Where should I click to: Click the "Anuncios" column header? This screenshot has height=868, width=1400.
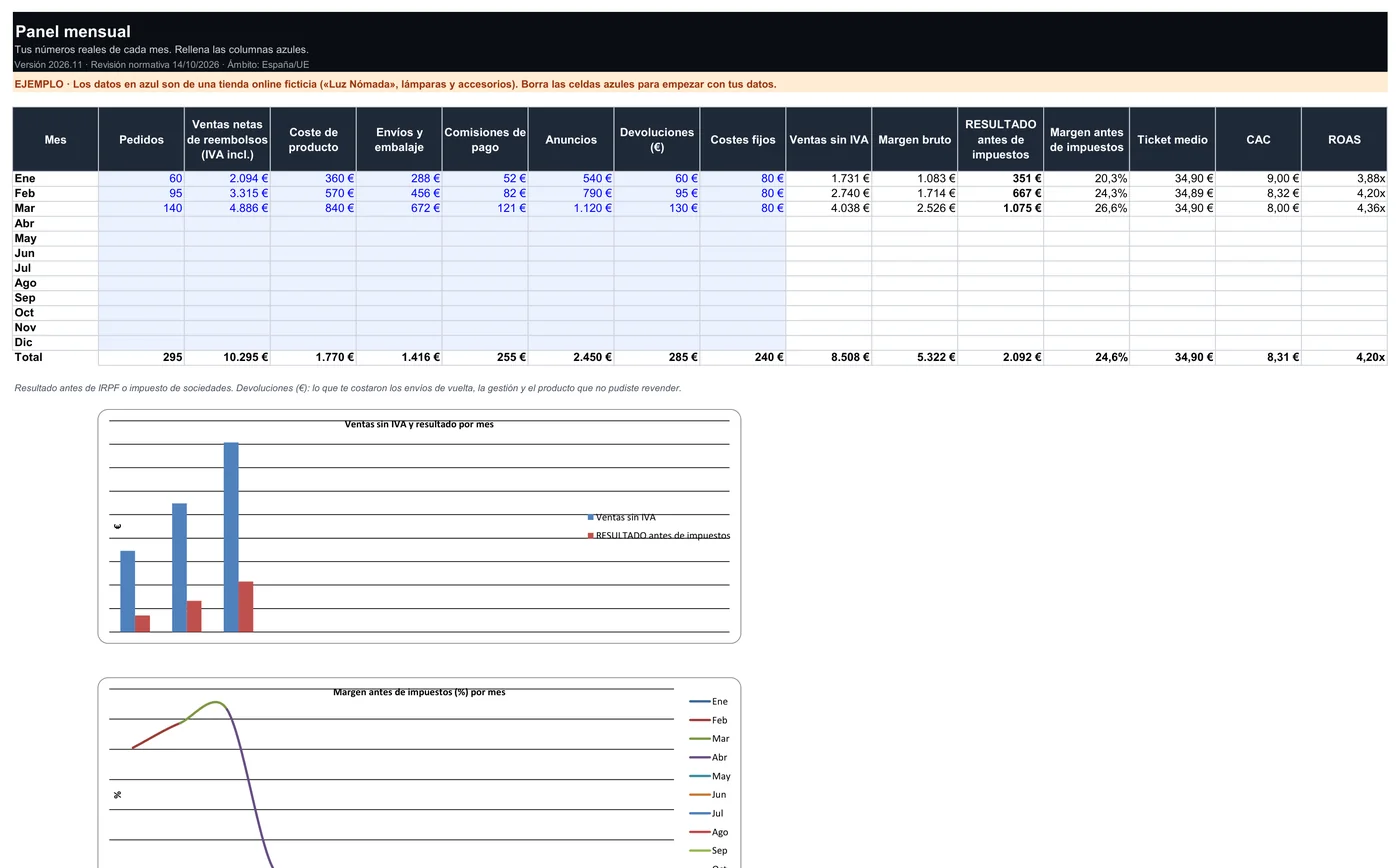pyautogui.click(x=571, y=140)
